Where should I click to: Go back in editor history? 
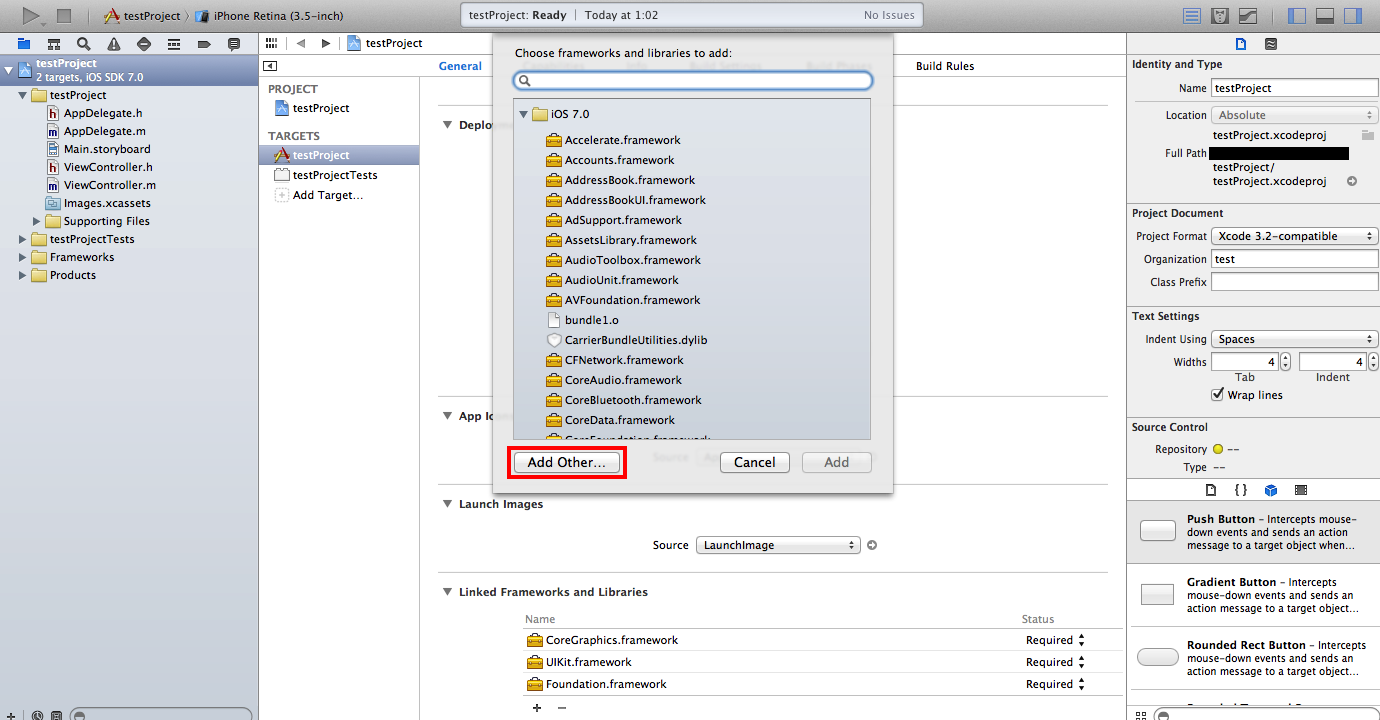[x=300, y=43]
